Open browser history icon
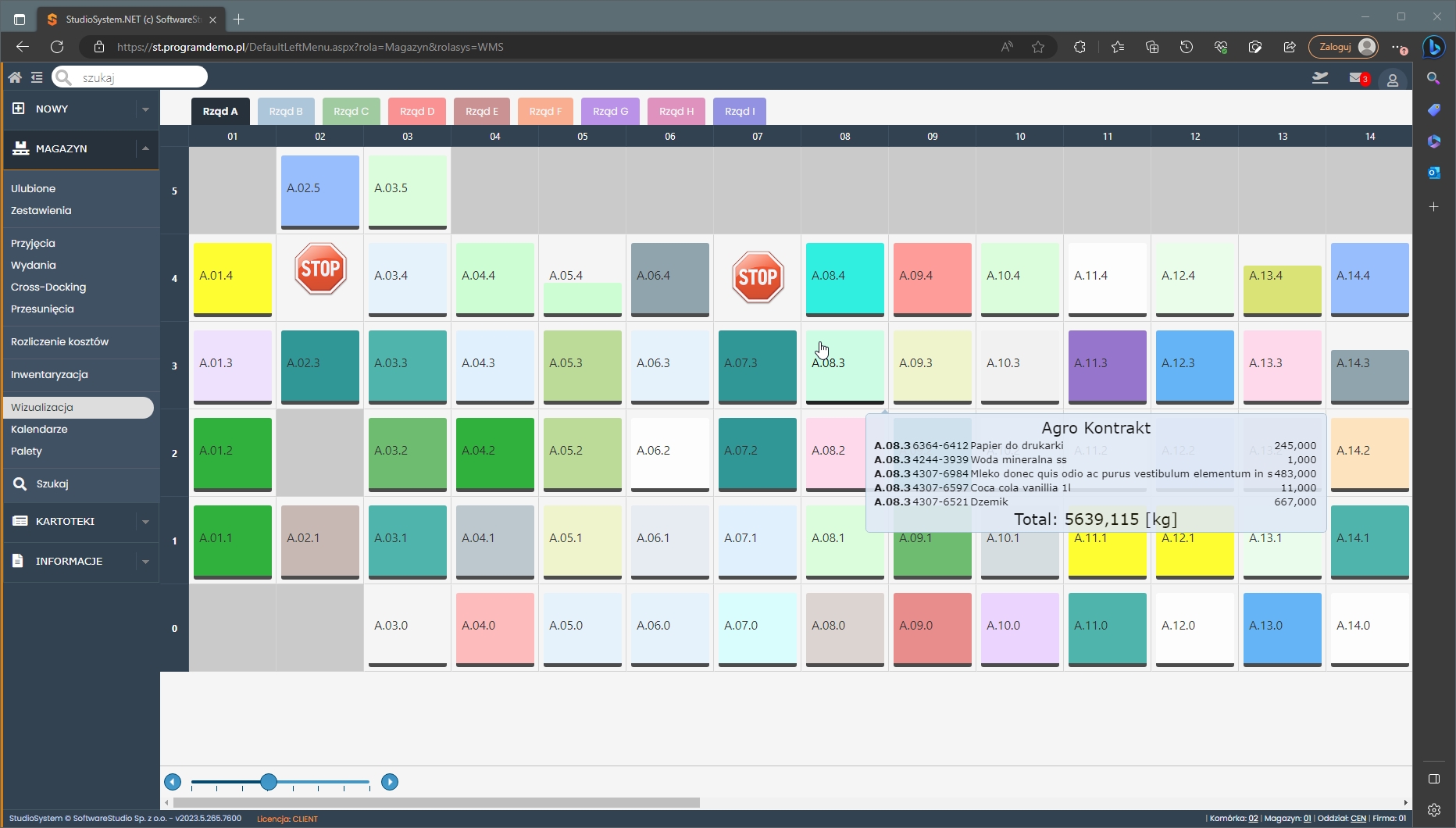The height and width of the screenshot is (828, 1456). click(x=1187, y=47)
